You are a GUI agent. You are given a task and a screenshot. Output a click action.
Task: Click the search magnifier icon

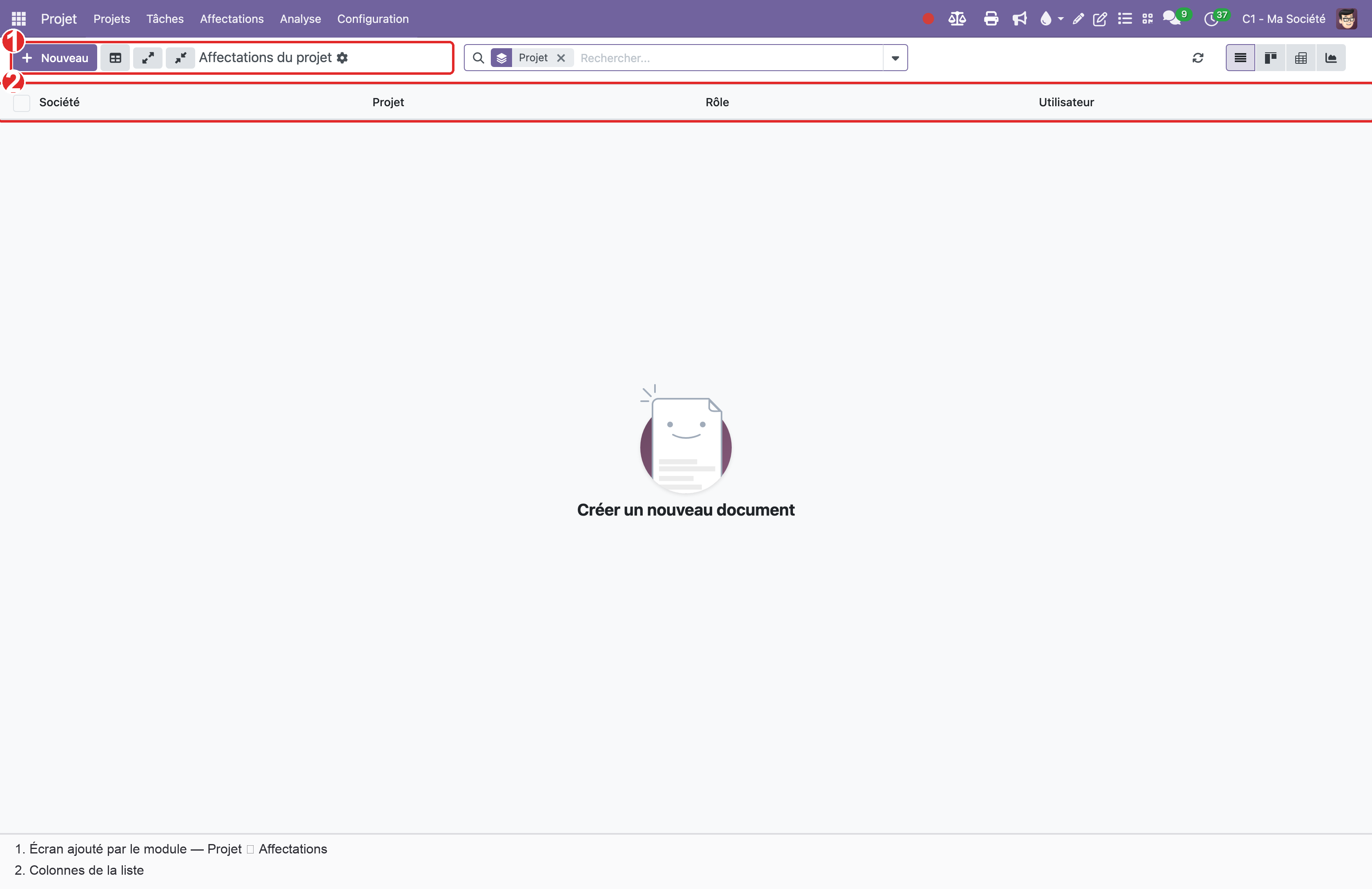click(478, 58)
